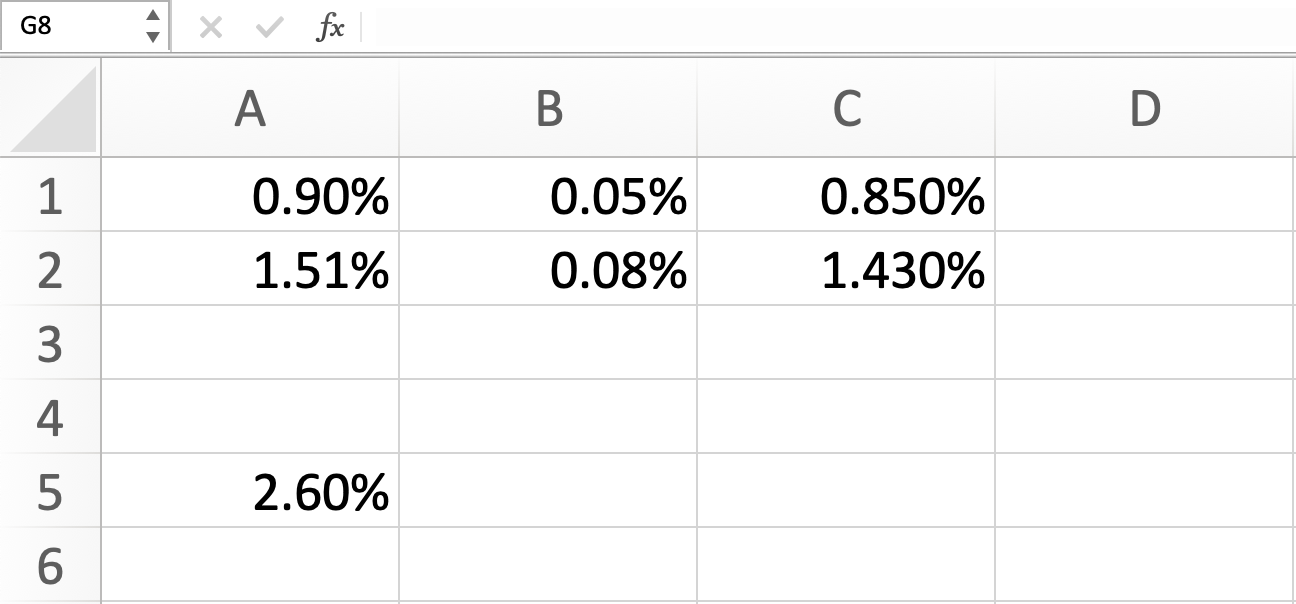
Task: Select column D header
Action: [x=1144, y=110]
